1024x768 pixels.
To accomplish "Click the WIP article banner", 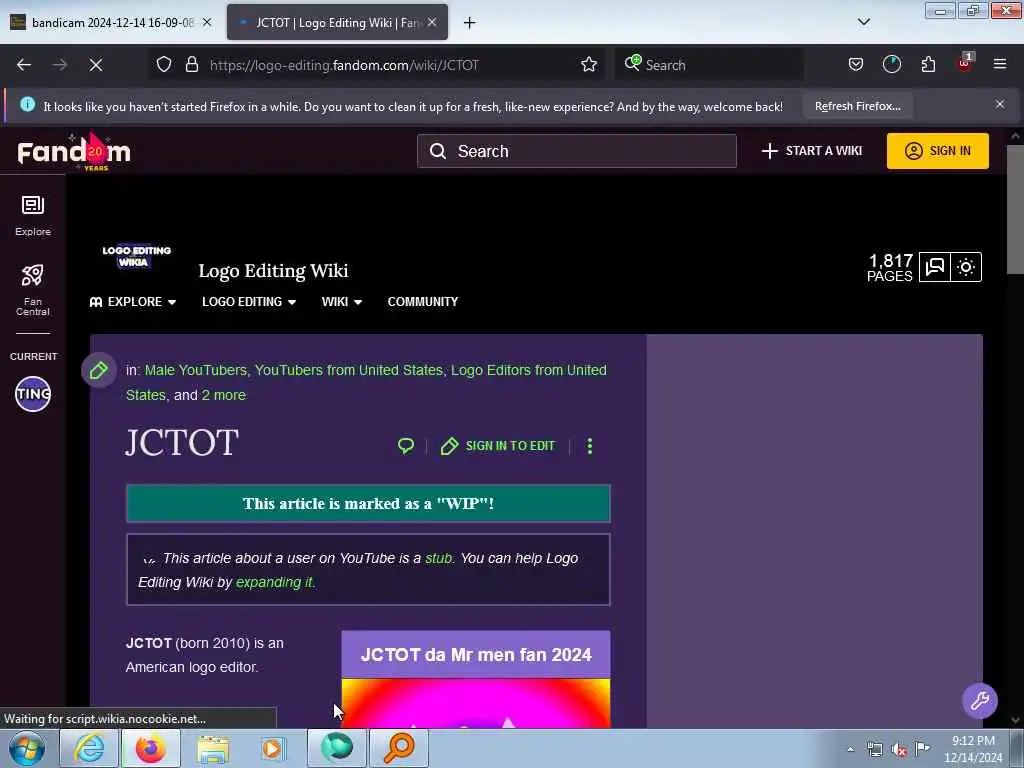I will [368, 504].
